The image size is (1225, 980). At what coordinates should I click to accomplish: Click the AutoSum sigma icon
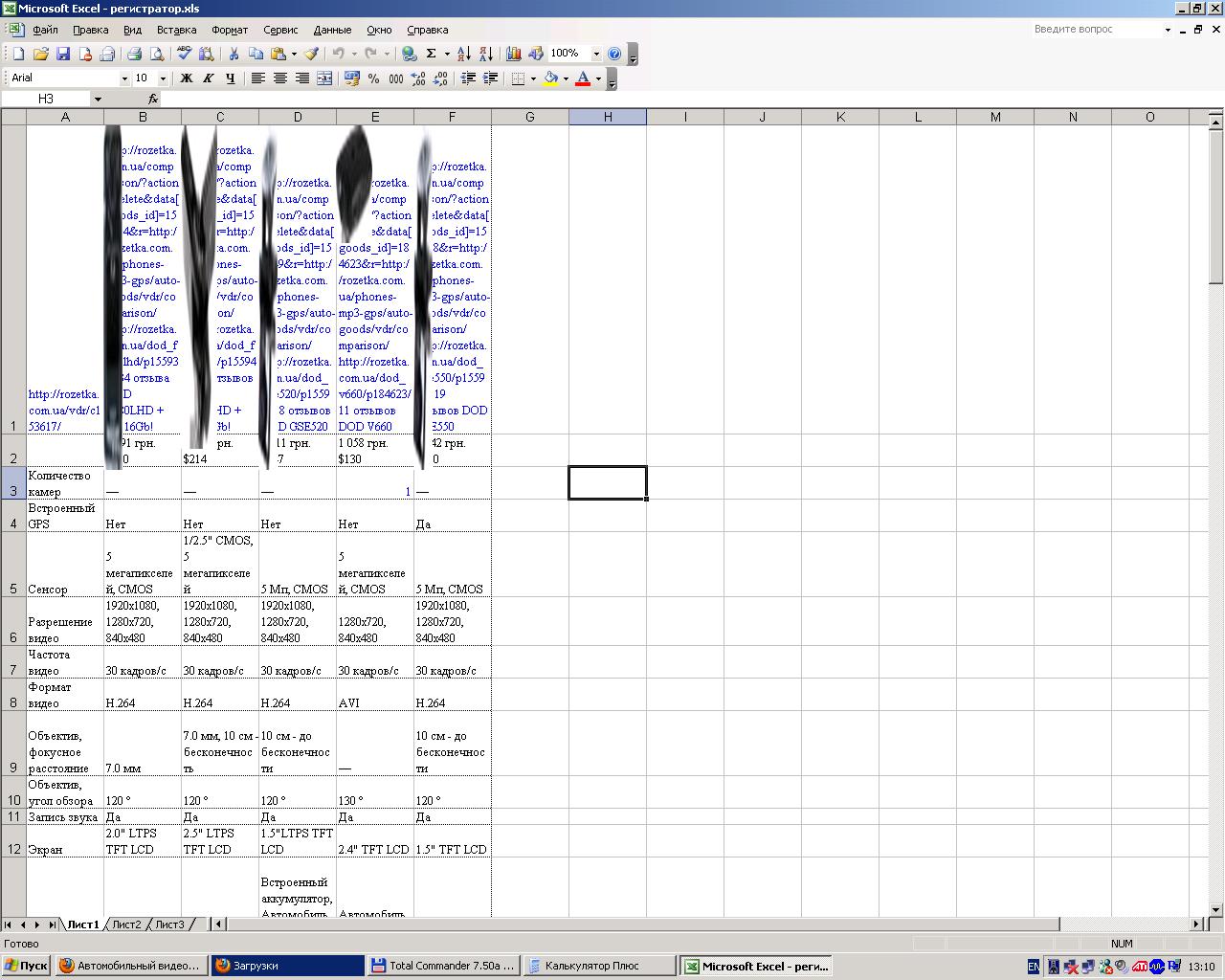click(432, 55)
